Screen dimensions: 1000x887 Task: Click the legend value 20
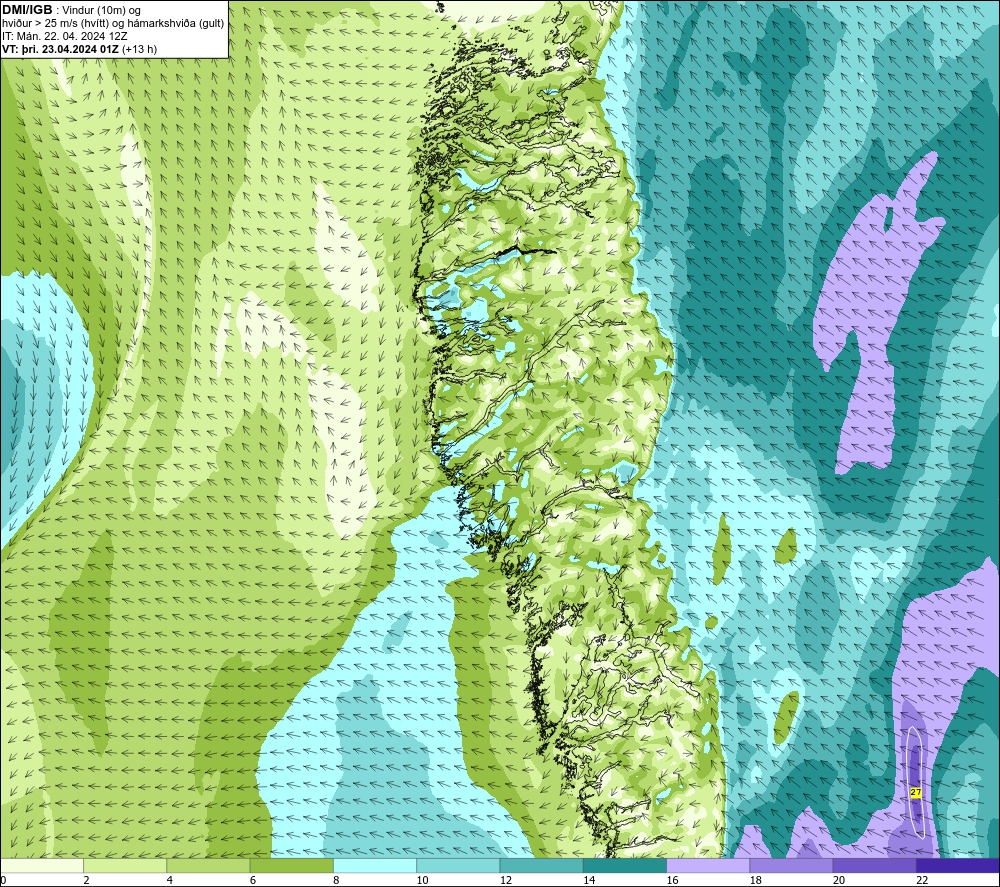(839, 881)
